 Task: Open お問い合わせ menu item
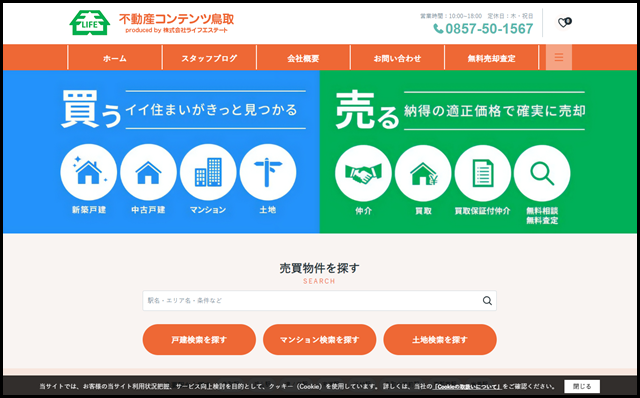[x=397, y=58]
